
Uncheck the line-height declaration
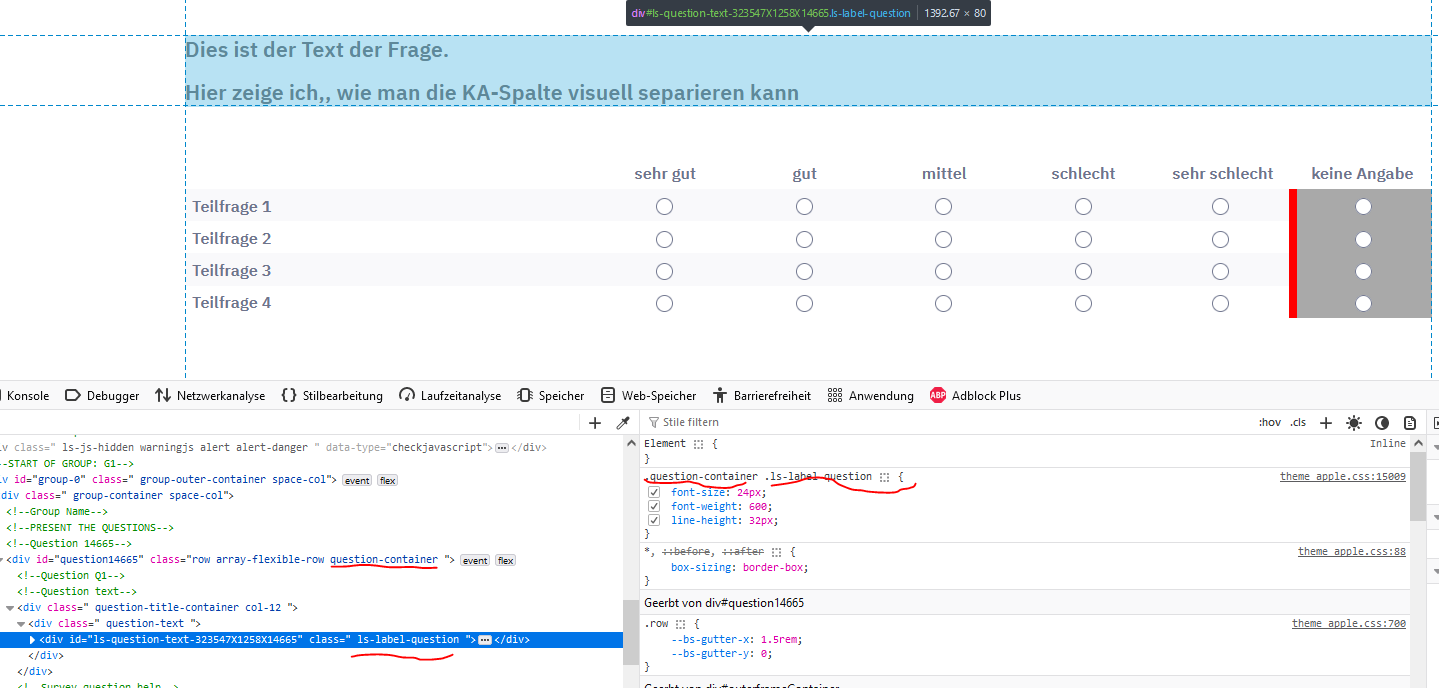coord(654,521)
